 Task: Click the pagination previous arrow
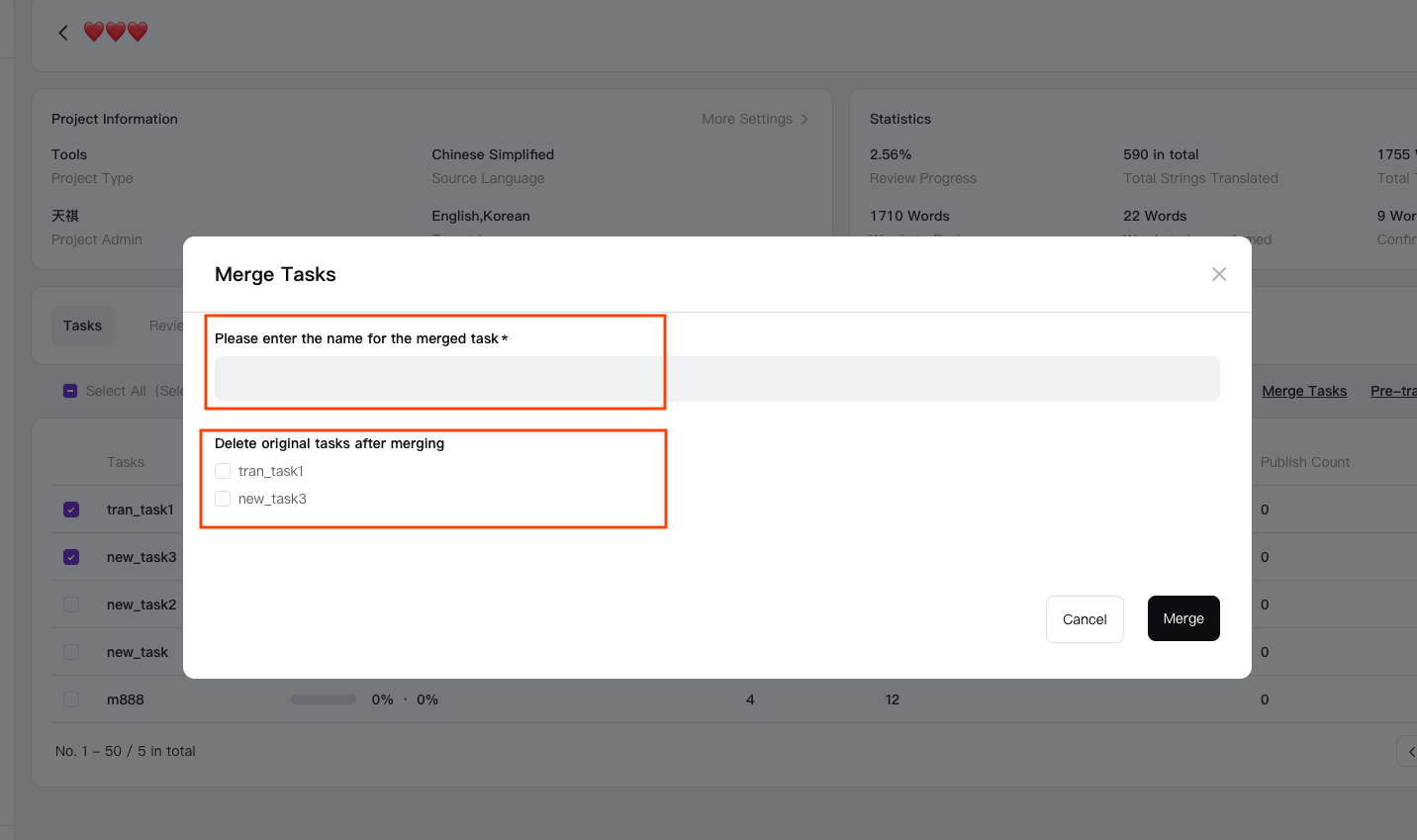coord(1410,752)
